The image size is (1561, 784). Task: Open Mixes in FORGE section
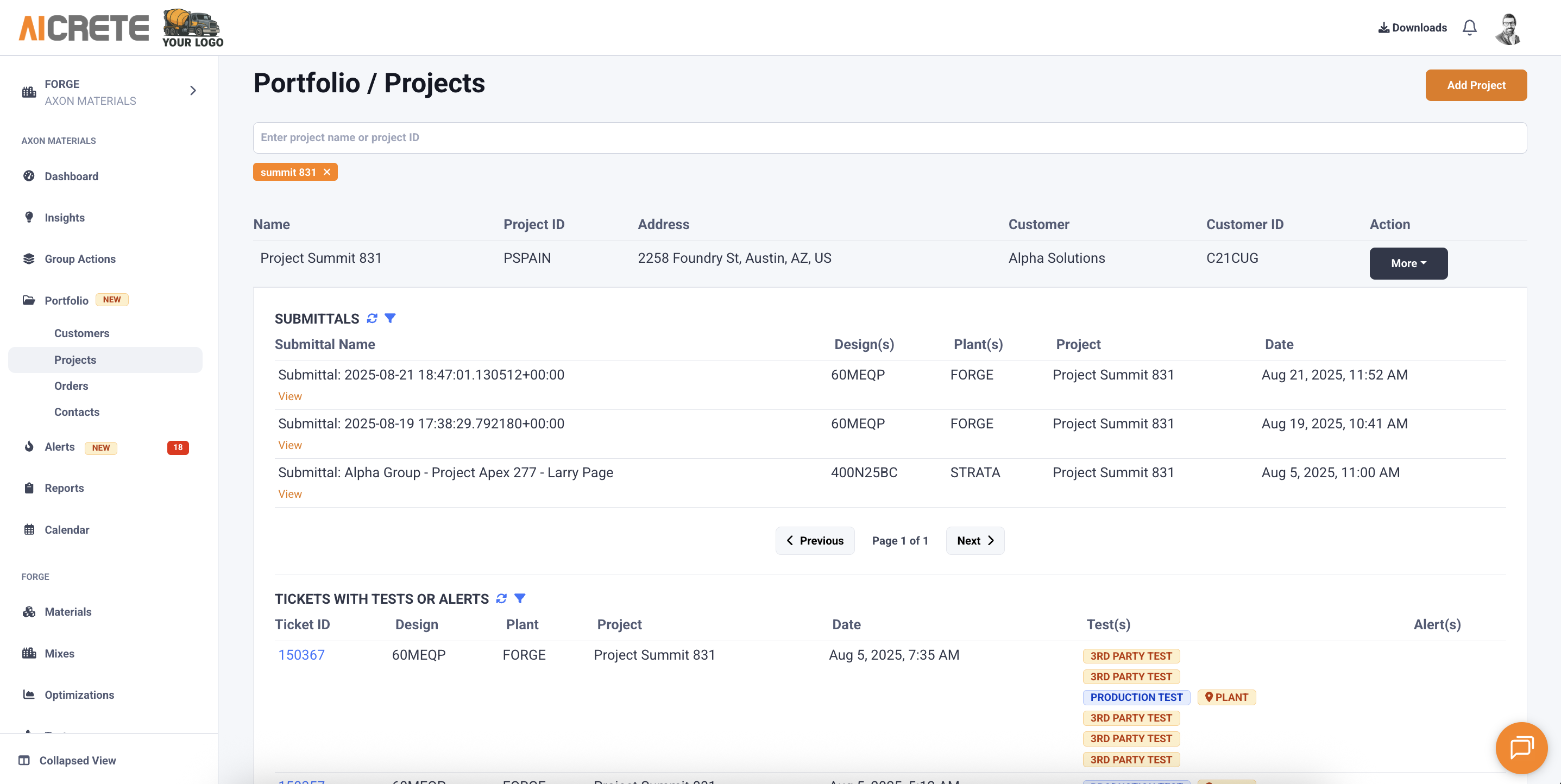[x=59, y=654]
